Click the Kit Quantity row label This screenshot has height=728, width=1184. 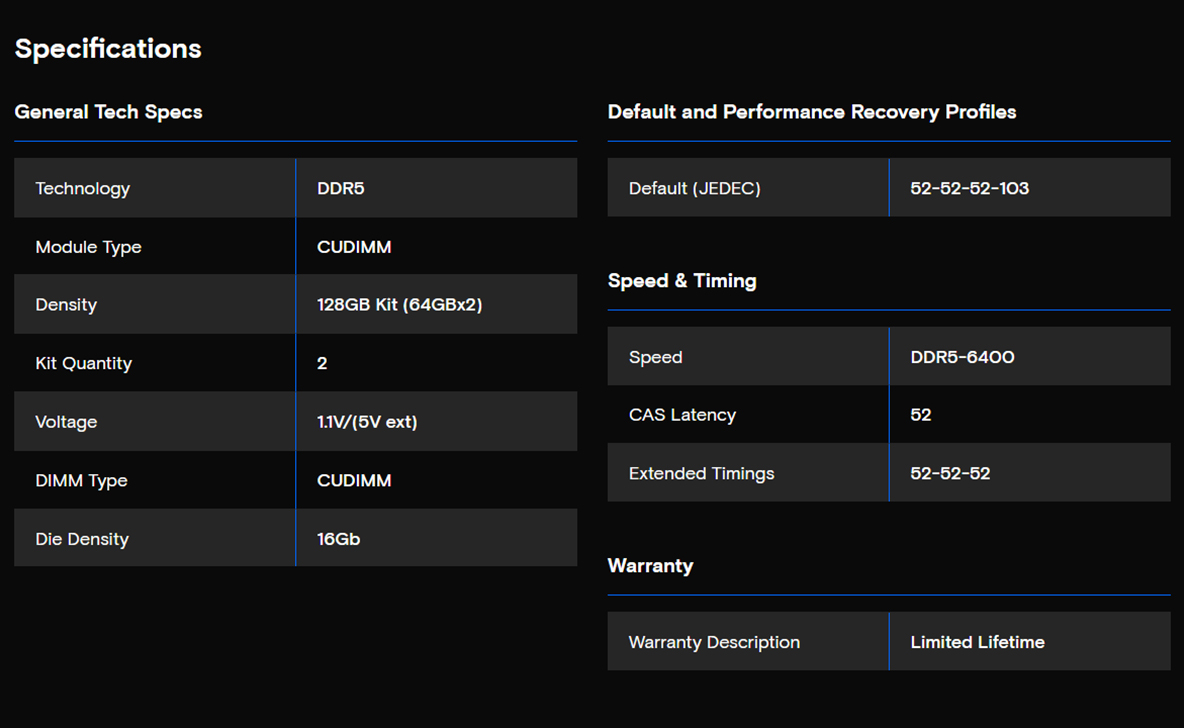84,363
